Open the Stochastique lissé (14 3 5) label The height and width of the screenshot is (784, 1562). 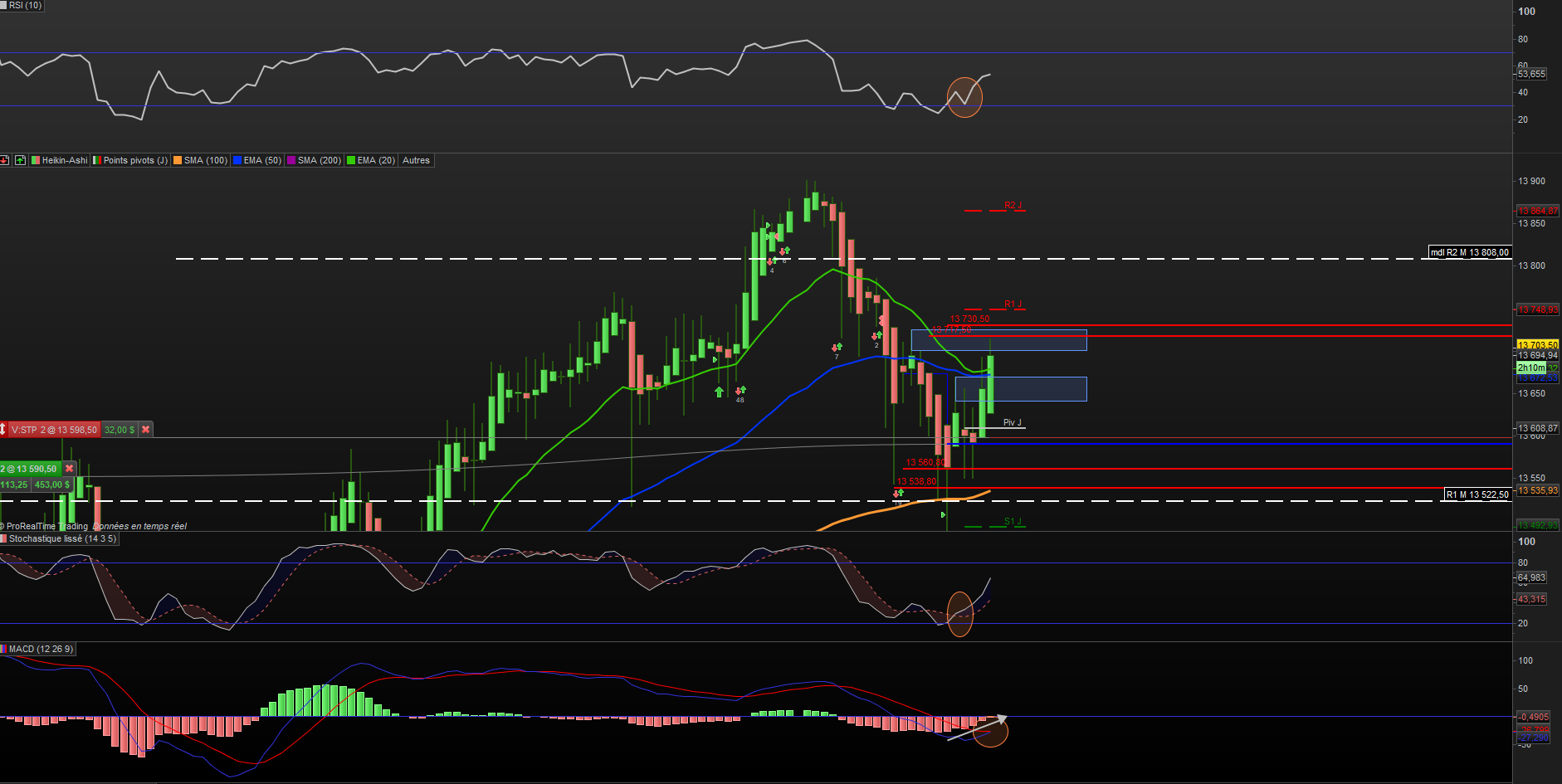(59, 538)
